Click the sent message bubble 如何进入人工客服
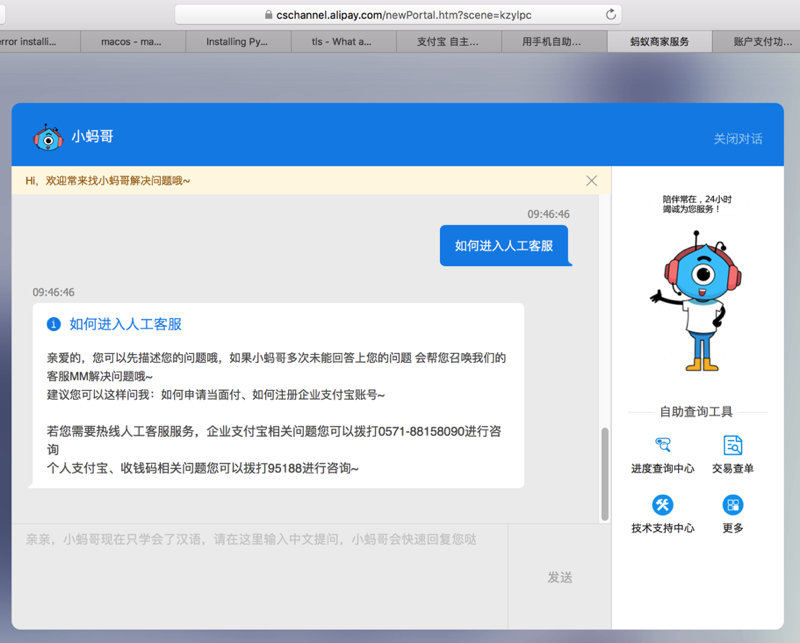This screenshot has width=800, height=643. click(x=504, y=245)
